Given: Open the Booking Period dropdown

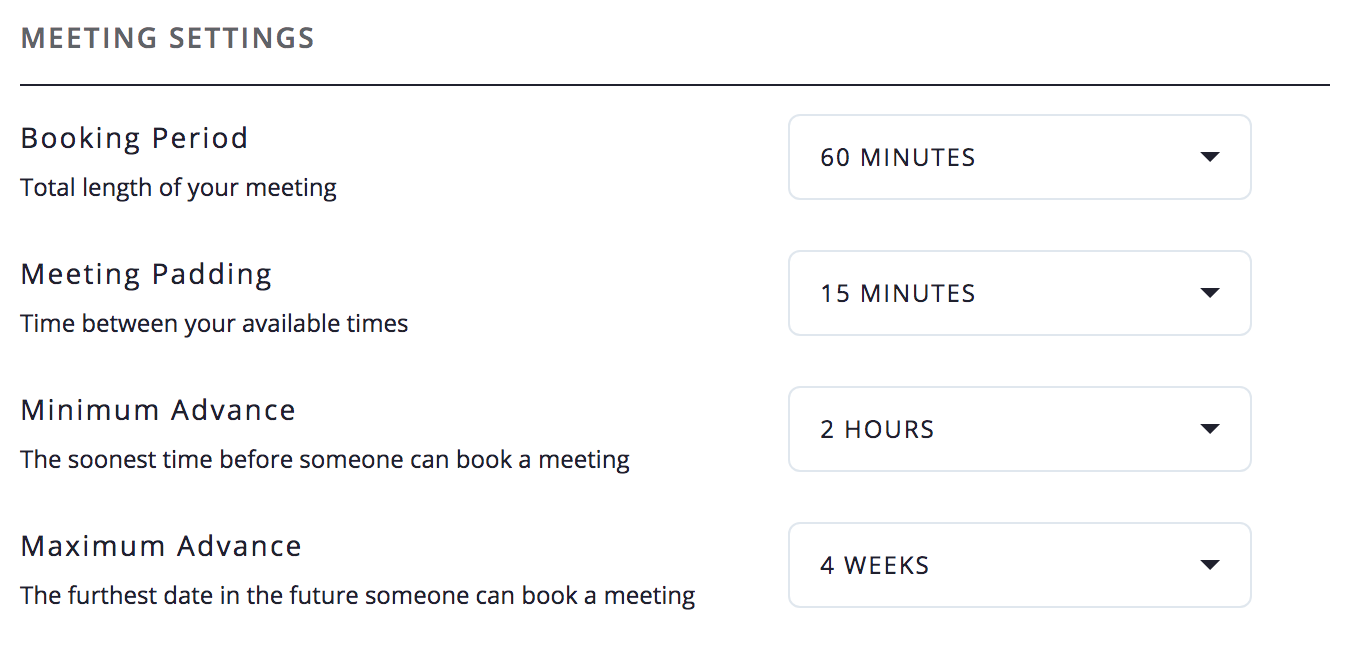Looking at the screenshot, I should coord(1019,157).
